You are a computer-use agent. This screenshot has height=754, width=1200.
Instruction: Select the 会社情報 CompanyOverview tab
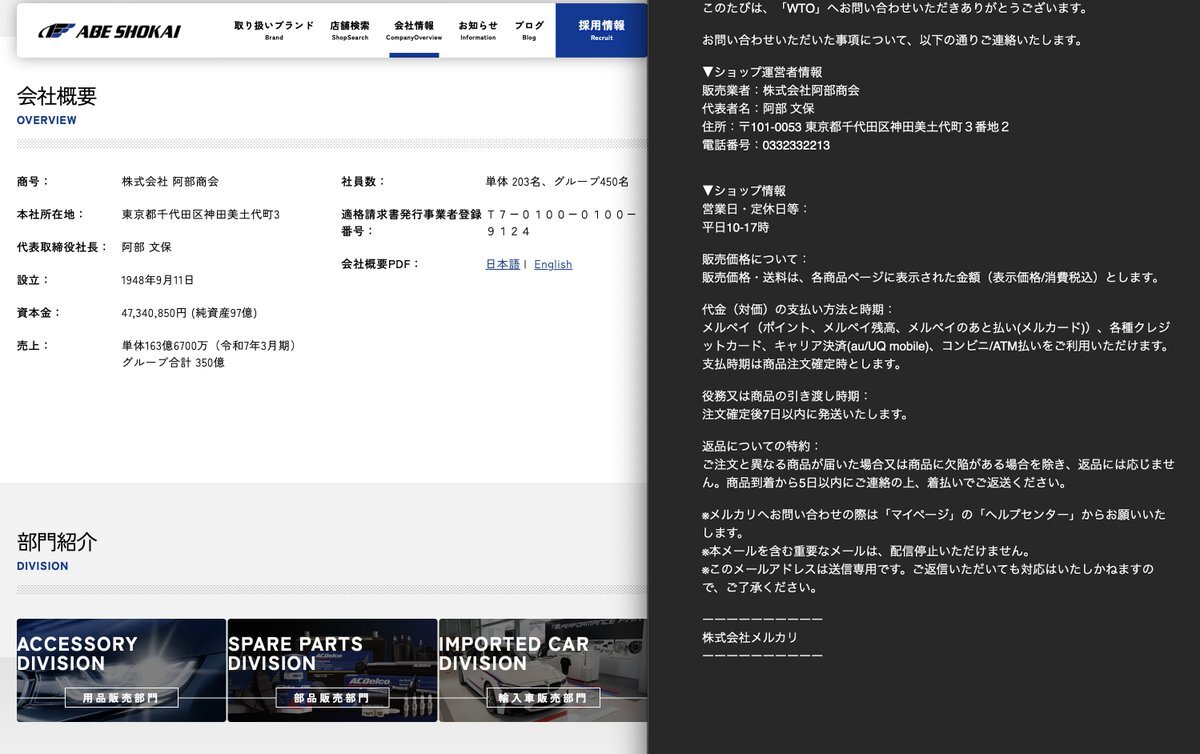[x=414, y=30]
